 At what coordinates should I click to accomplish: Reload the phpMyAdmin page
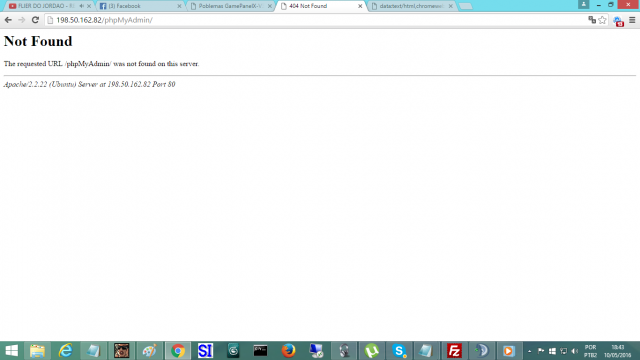pyautogui.click(x=36, y=20)
